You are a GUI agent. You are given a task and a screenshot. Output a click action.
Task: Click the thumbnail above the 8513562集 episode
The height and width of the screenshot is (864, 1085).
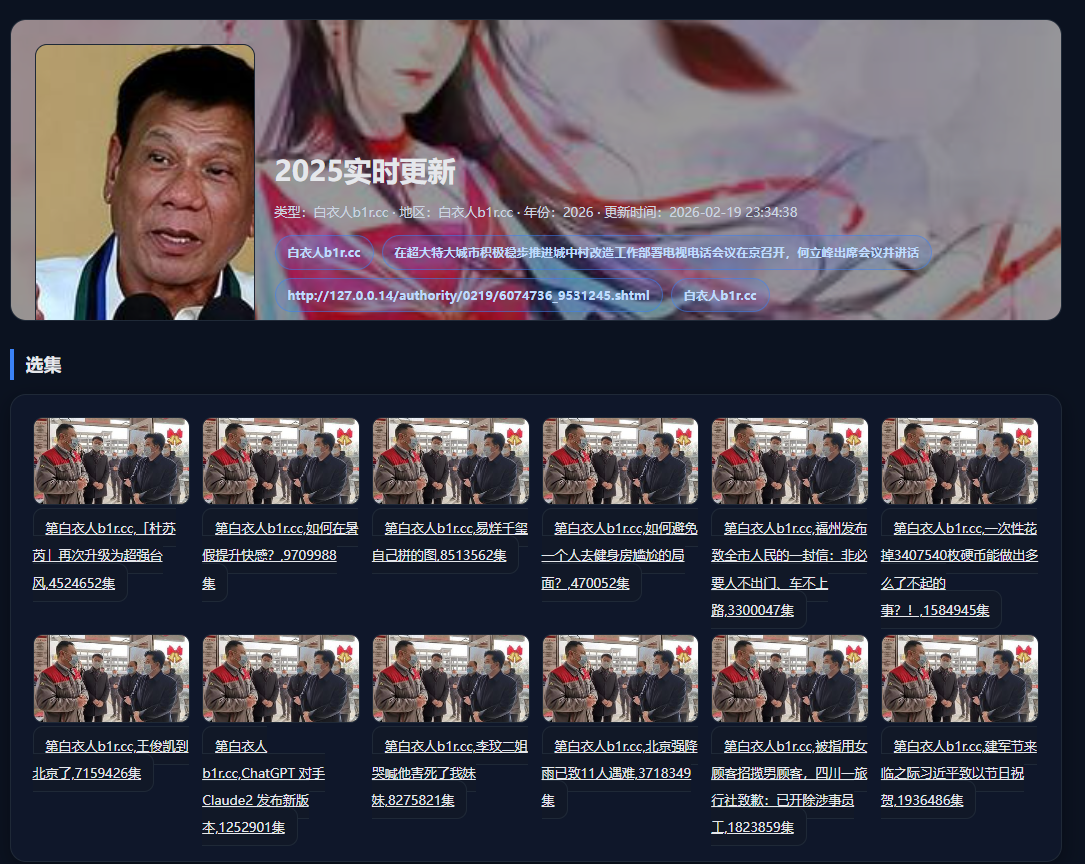coord(450,461)
